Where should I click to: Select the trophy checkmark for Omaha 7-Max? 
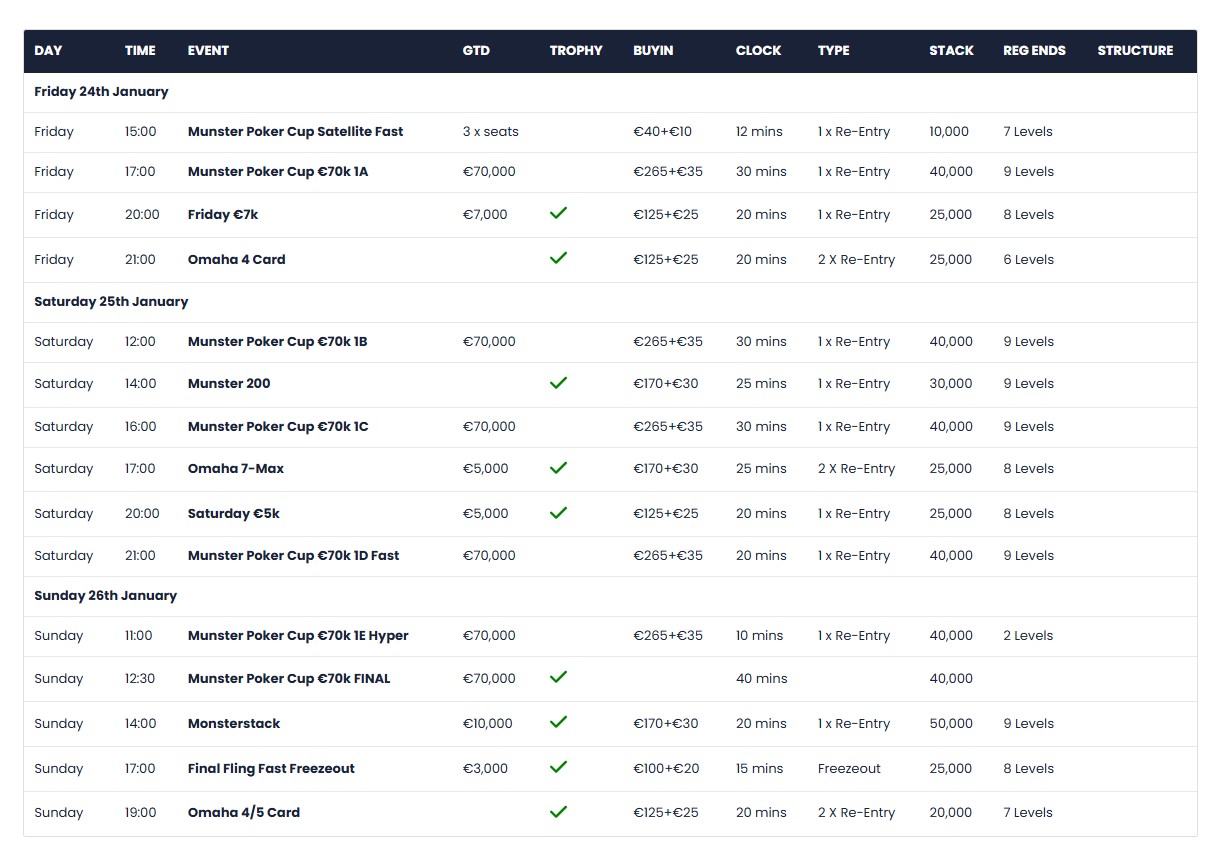[558, 467]
